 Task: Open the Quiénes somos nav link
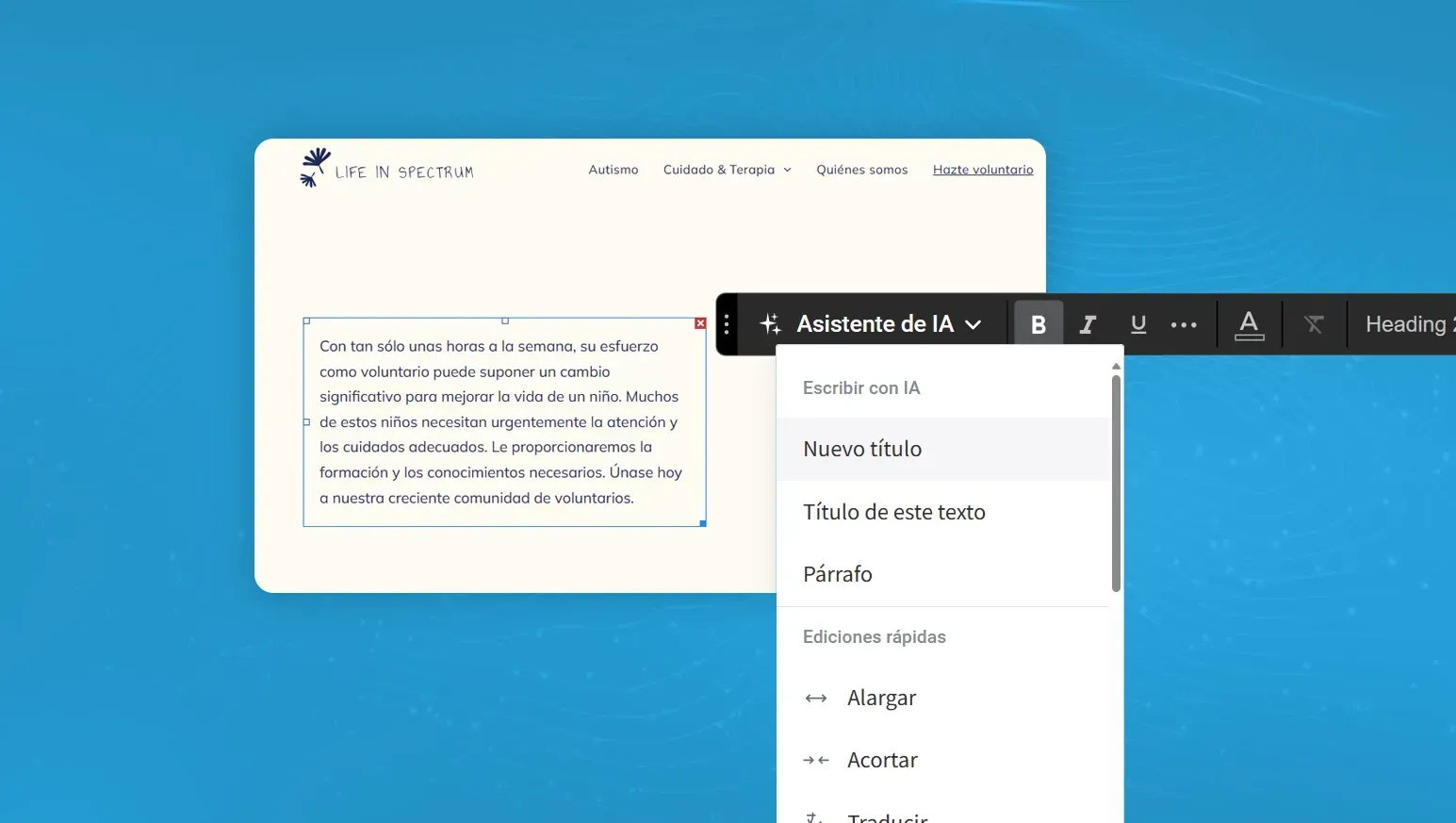pyautogui.click(x=862, y=170)
